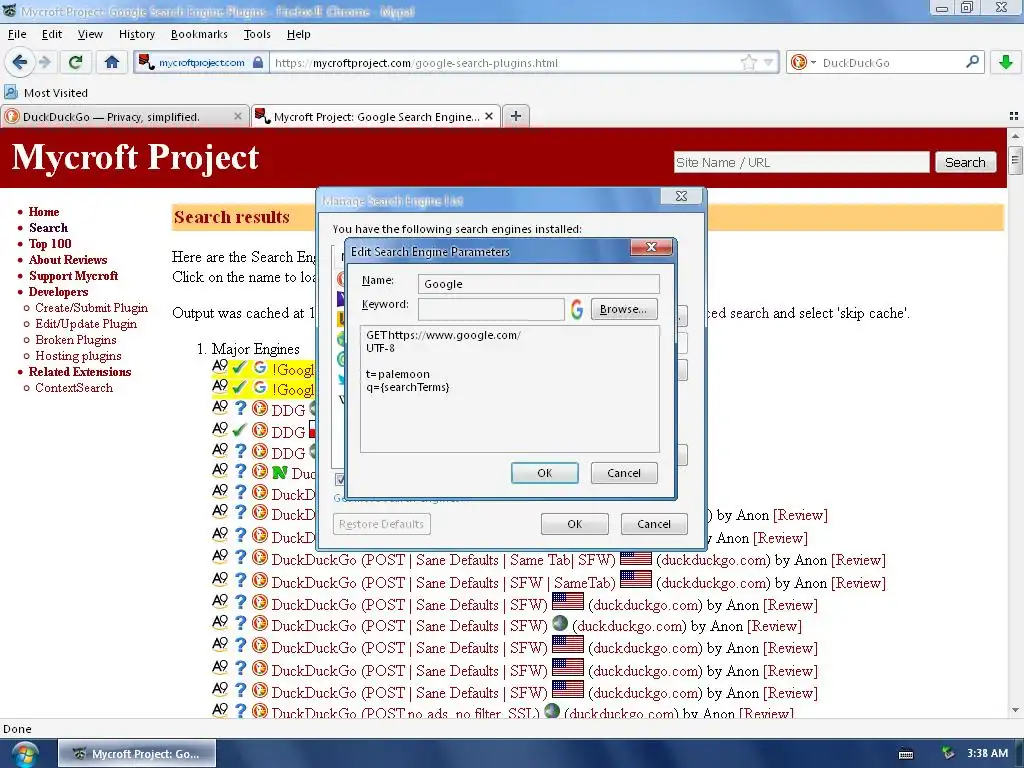
Task: Open the Support Mycroft sidebar link
Action: pos(73,276)
